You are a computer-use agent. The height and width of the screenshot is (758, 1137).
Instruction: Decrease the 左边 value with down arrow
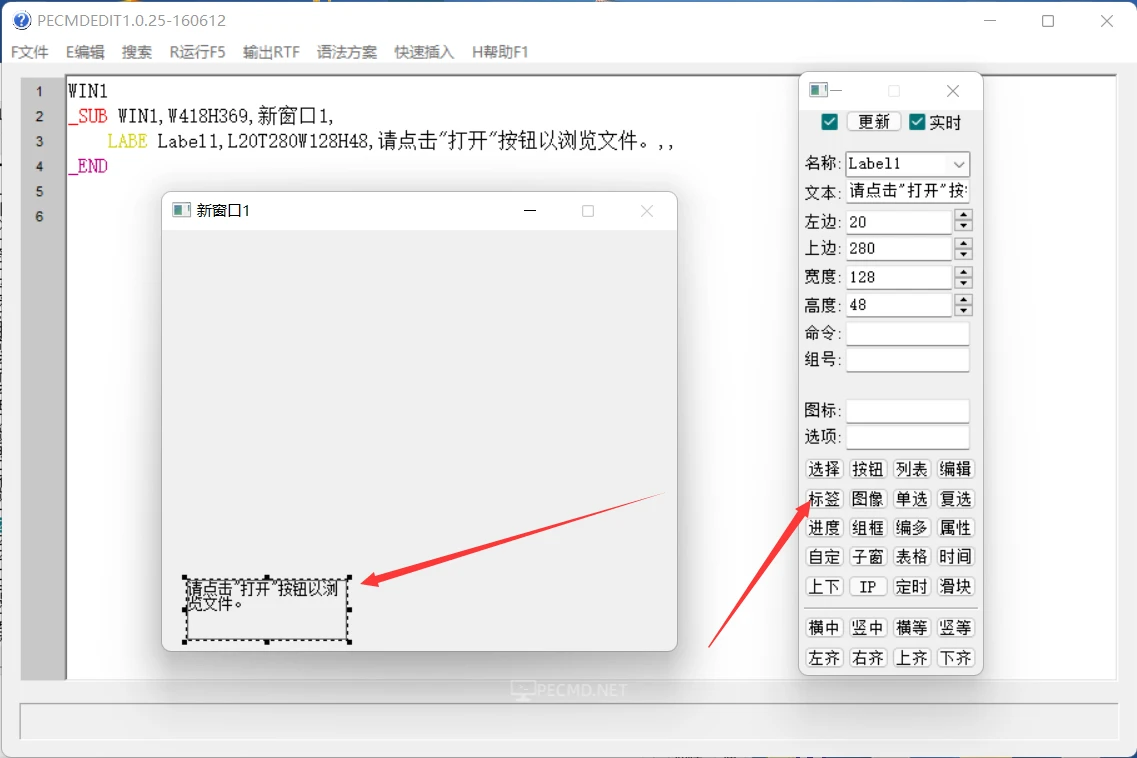963,226
